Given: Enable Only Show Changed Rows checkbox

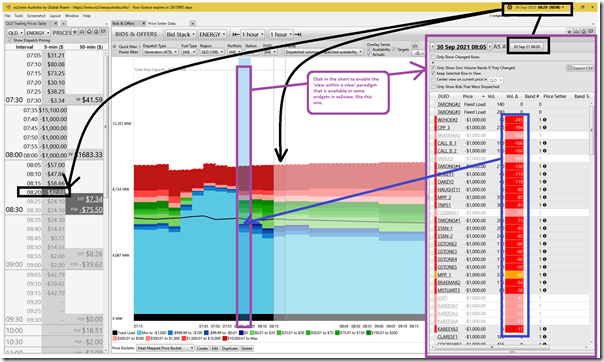Looking at the screenshot, I should [x=433, y=57].
